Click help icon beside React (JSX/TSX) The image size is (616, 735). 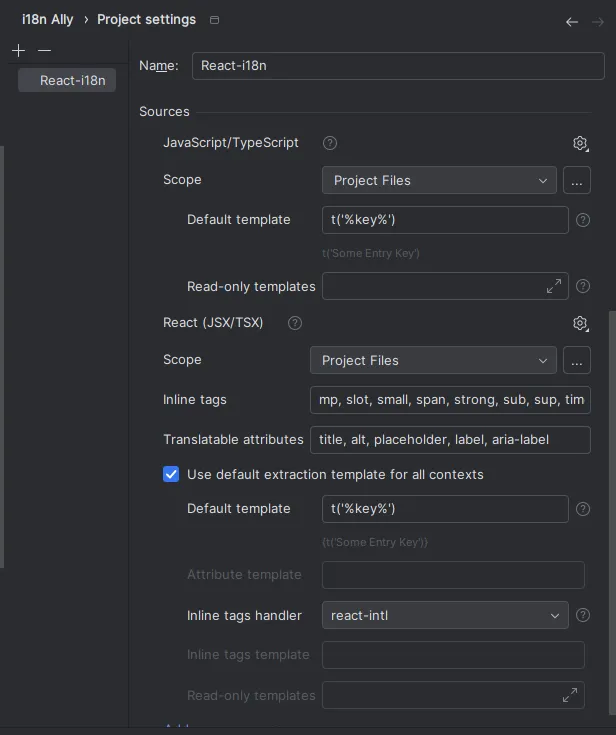(x=295, y=323)
